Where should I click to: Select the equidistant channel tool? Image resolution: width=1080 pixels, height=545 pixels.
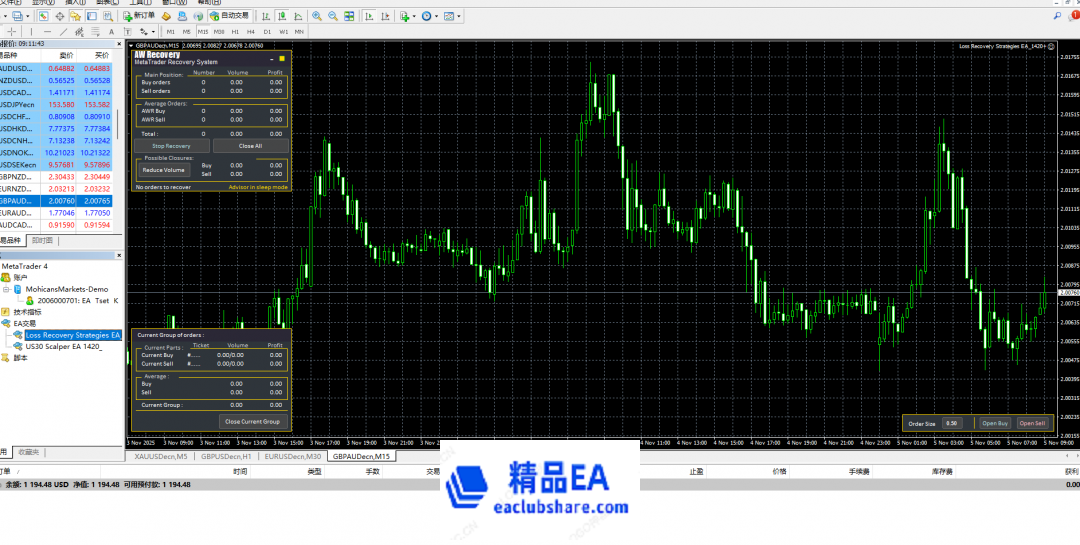click(x=79, y=32)
